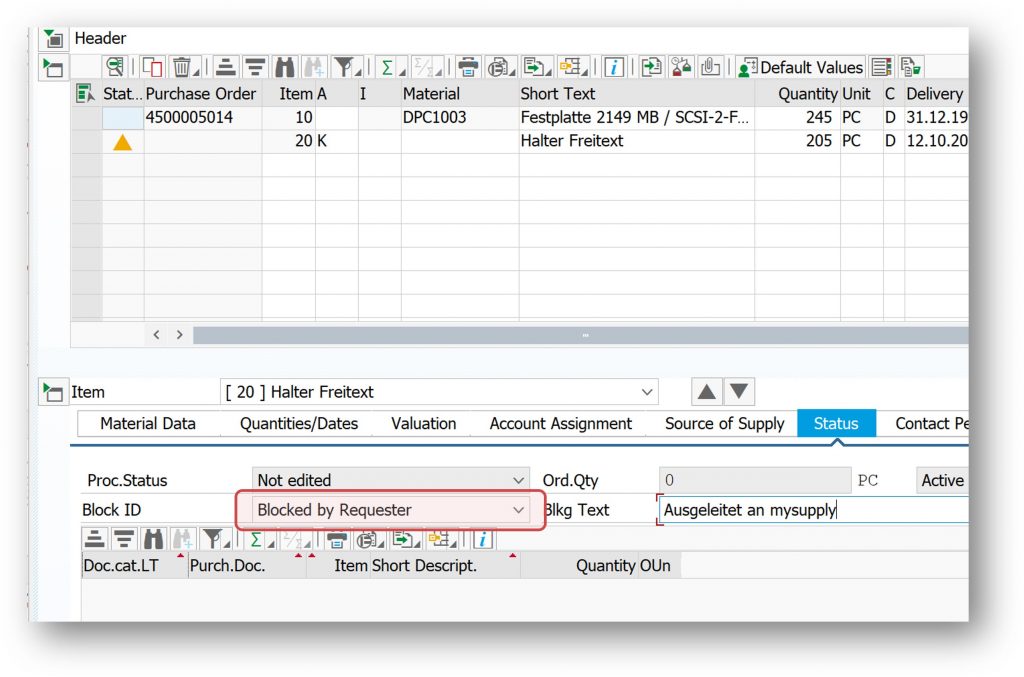
Task: Go to previous item with the up arrow
Action: click(707, 392)
